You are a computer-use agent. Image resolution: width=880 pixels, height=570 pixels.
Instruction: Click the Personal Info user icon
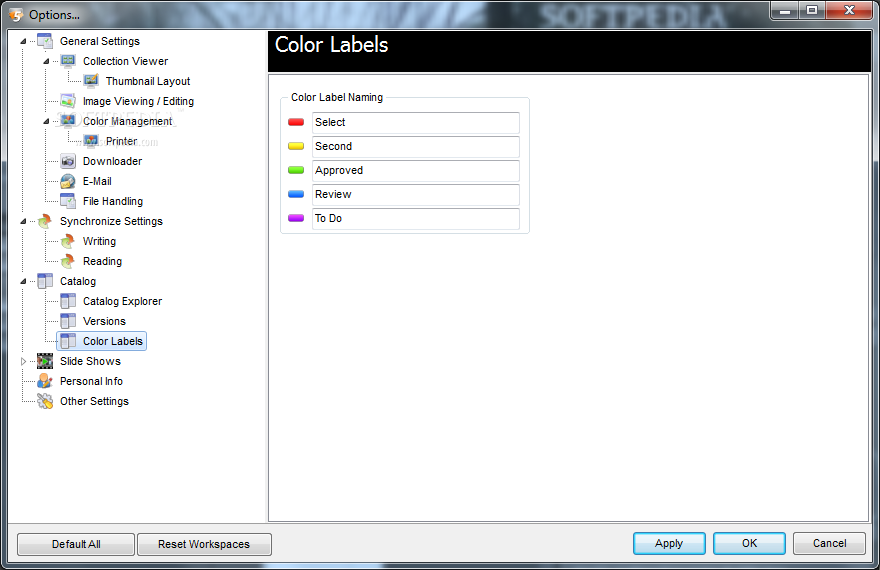pos(45,381)
